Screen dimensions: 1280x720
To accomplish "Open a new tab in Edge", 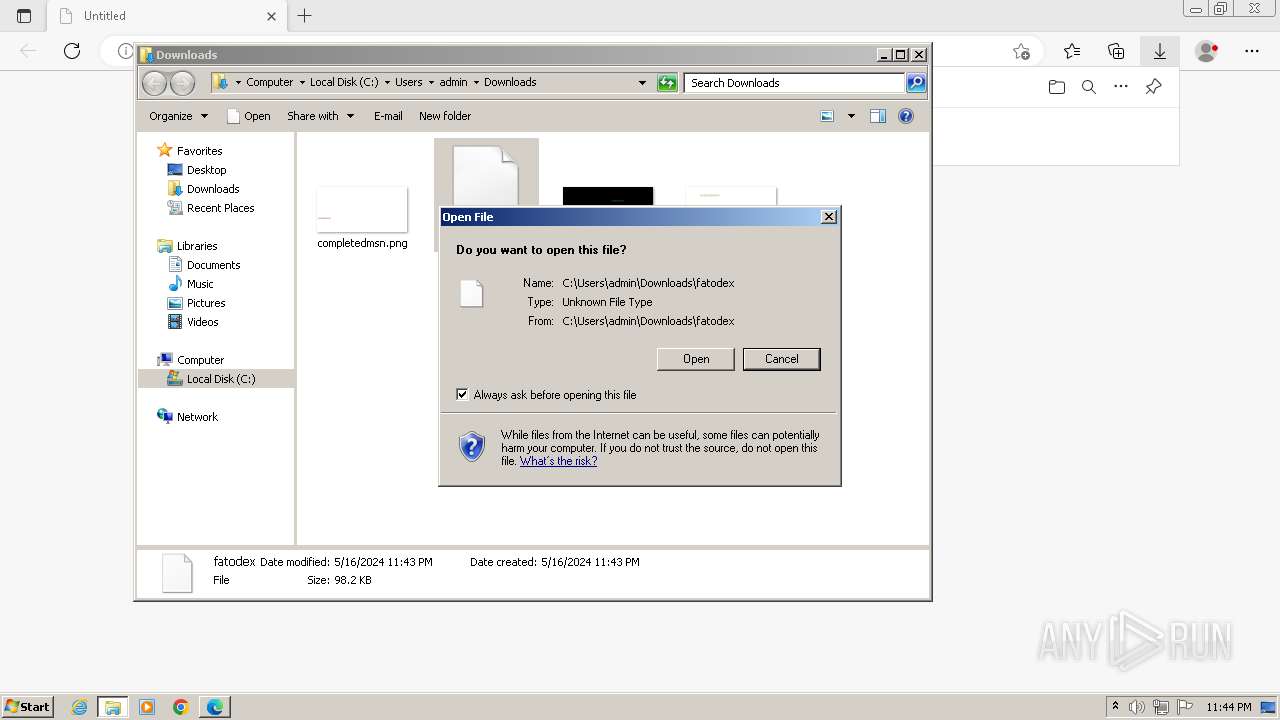I will [305, 15].
